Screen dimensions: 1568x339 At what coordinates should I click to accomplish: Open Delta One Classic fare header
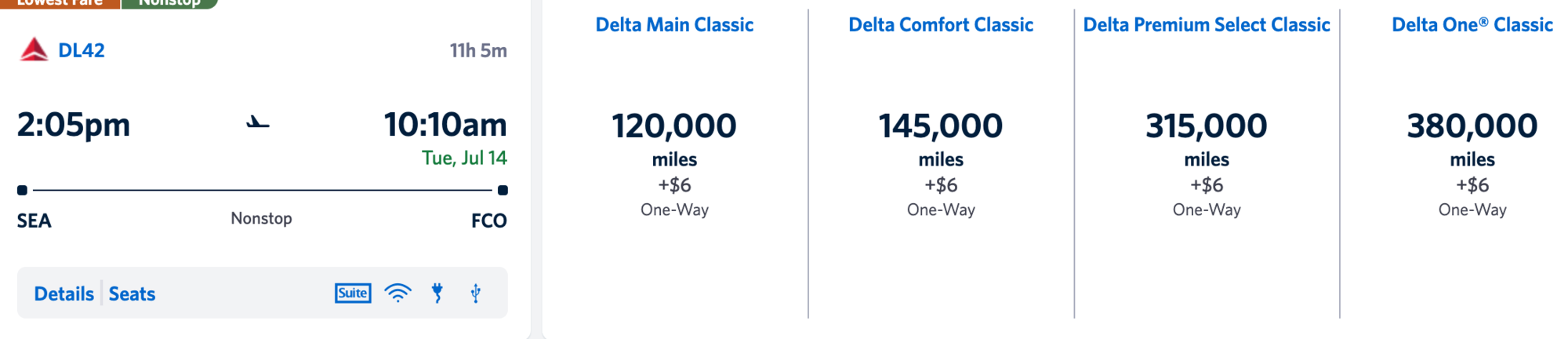1472,25
